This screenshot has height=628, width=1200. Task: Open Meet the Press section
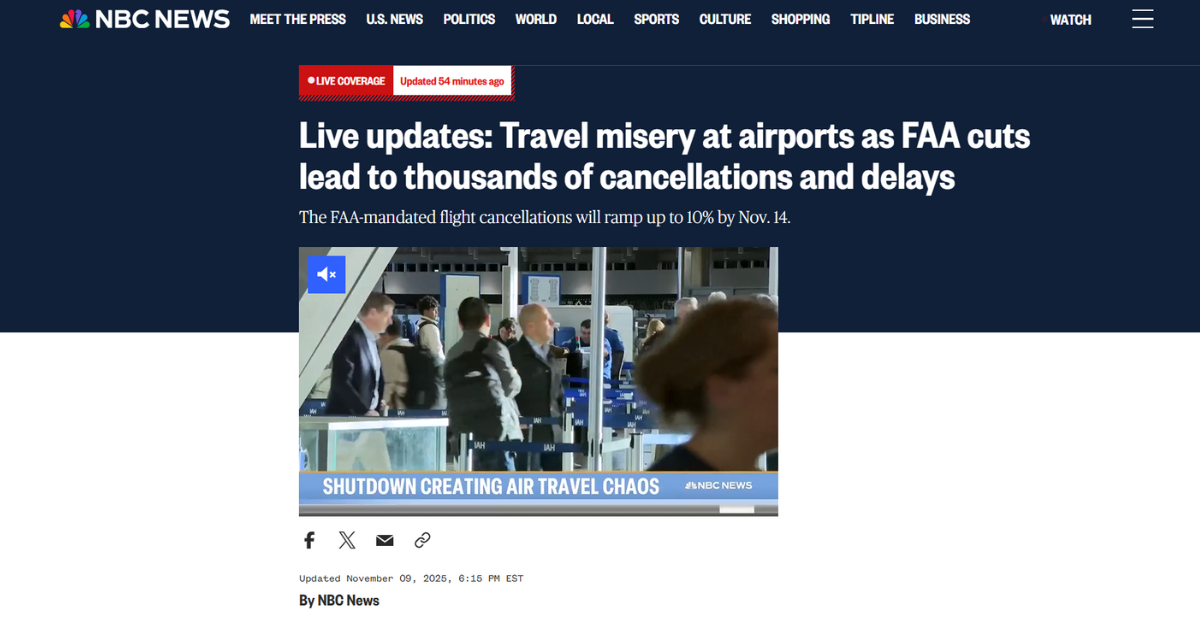(298, 19)
